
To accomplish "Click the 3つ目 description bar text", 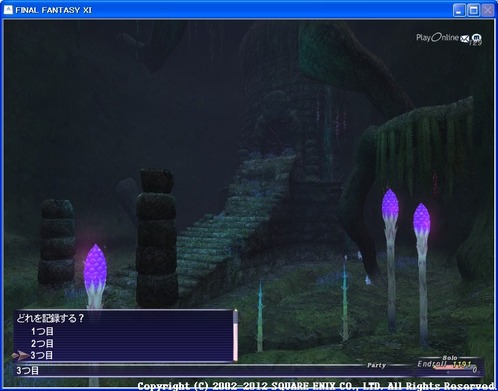I will click(28, 370).
